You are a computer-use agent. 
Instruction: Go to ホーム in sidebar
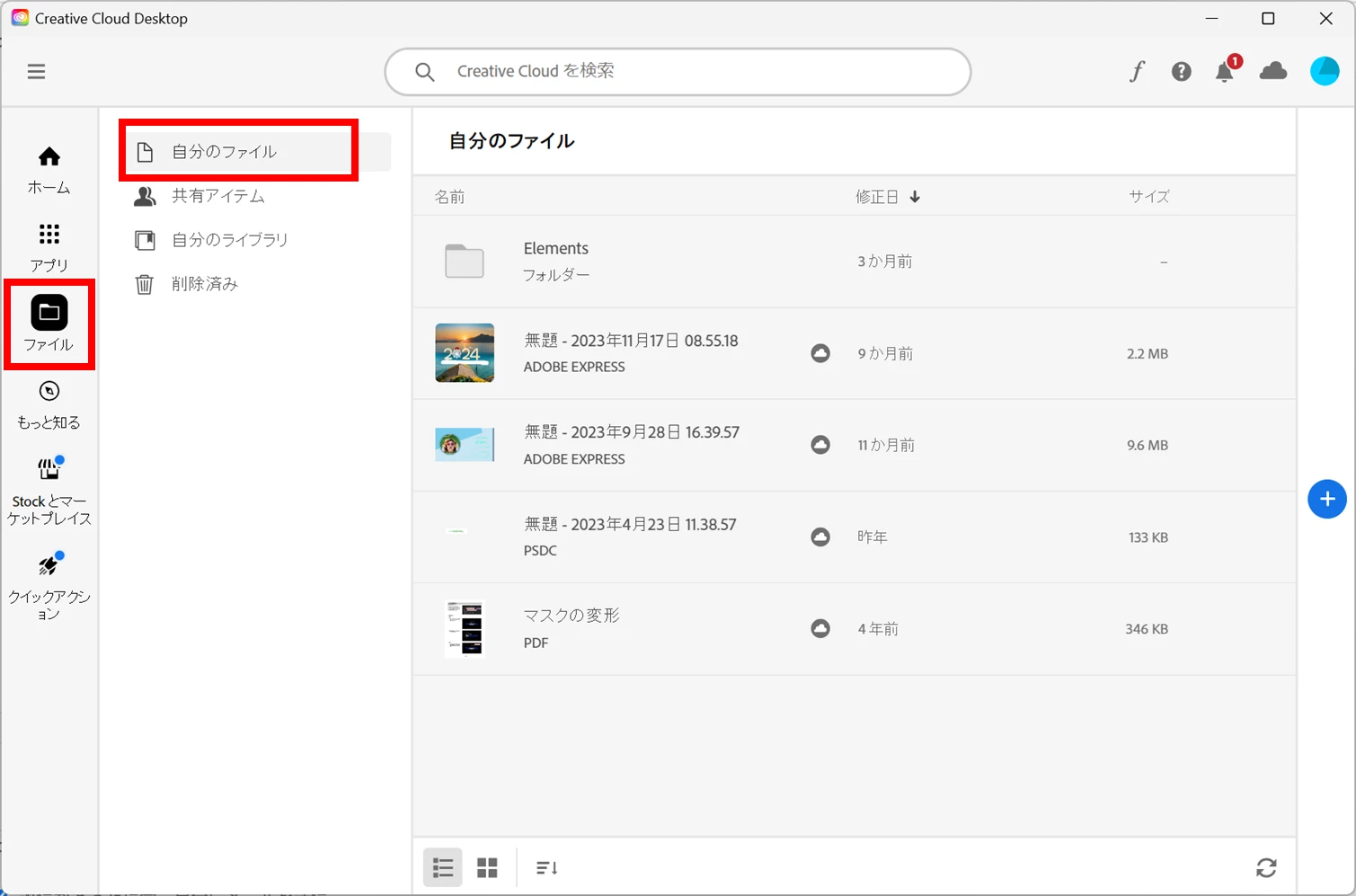(49, 170)
